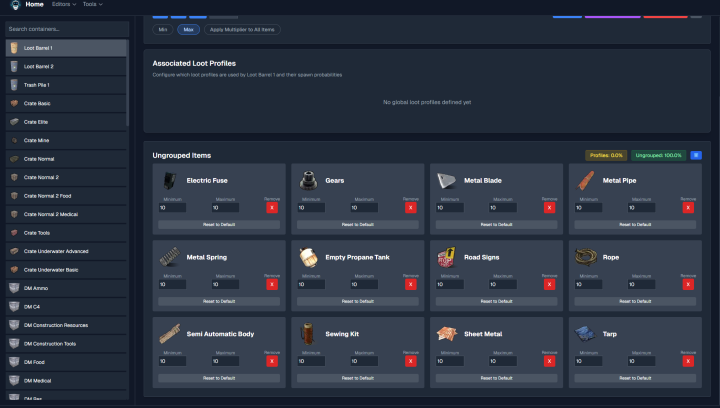
Task: Expand the Editors dropdown menu
Action: pos(64,4)
